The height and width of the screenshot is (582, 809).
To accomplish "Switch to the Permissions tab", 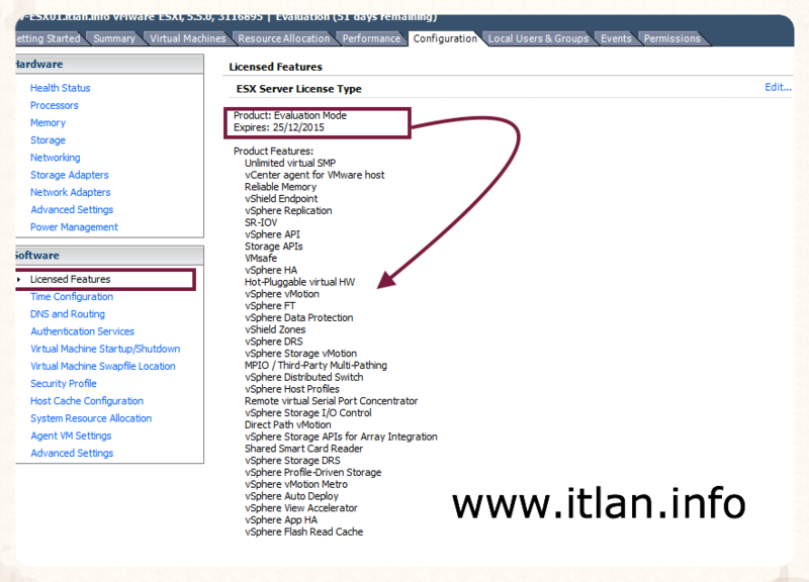I will click(x=671, y=39).
